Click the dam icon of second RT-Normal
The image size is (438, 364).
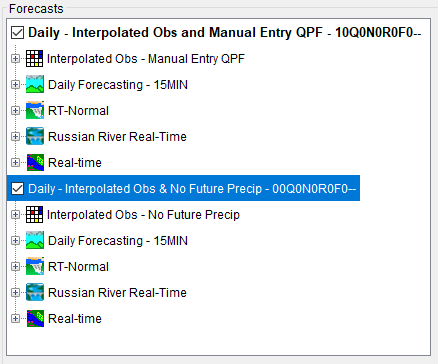(35, 266)
